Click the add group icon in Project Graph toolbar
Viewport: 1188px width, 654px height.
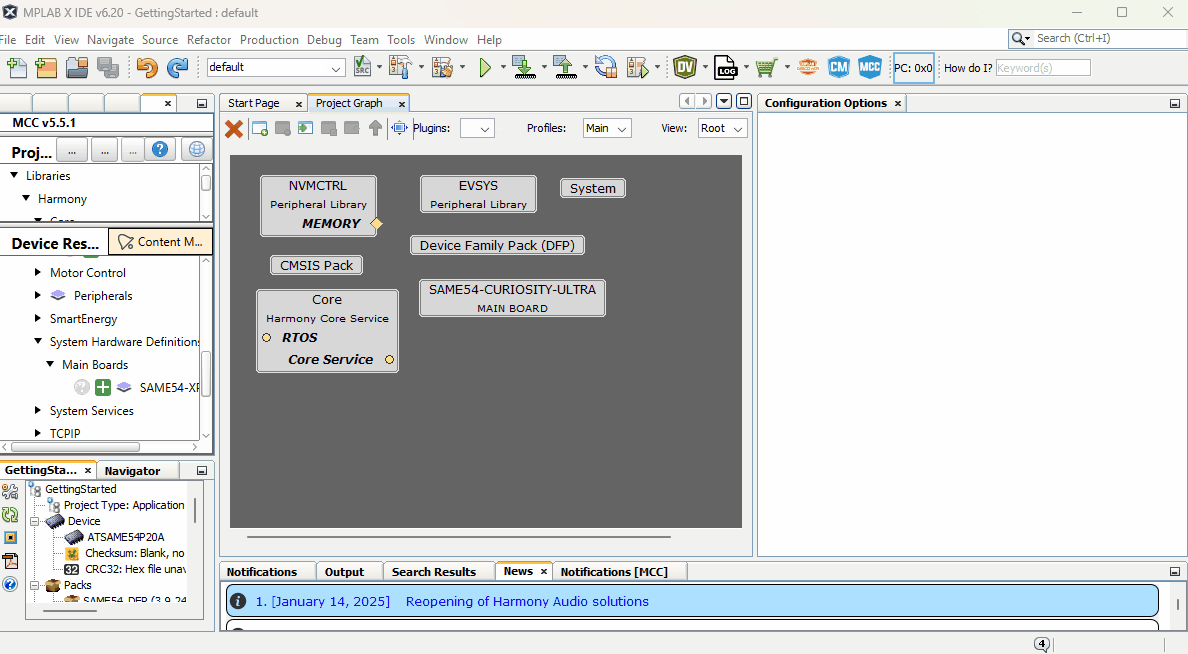pos(260,128)
